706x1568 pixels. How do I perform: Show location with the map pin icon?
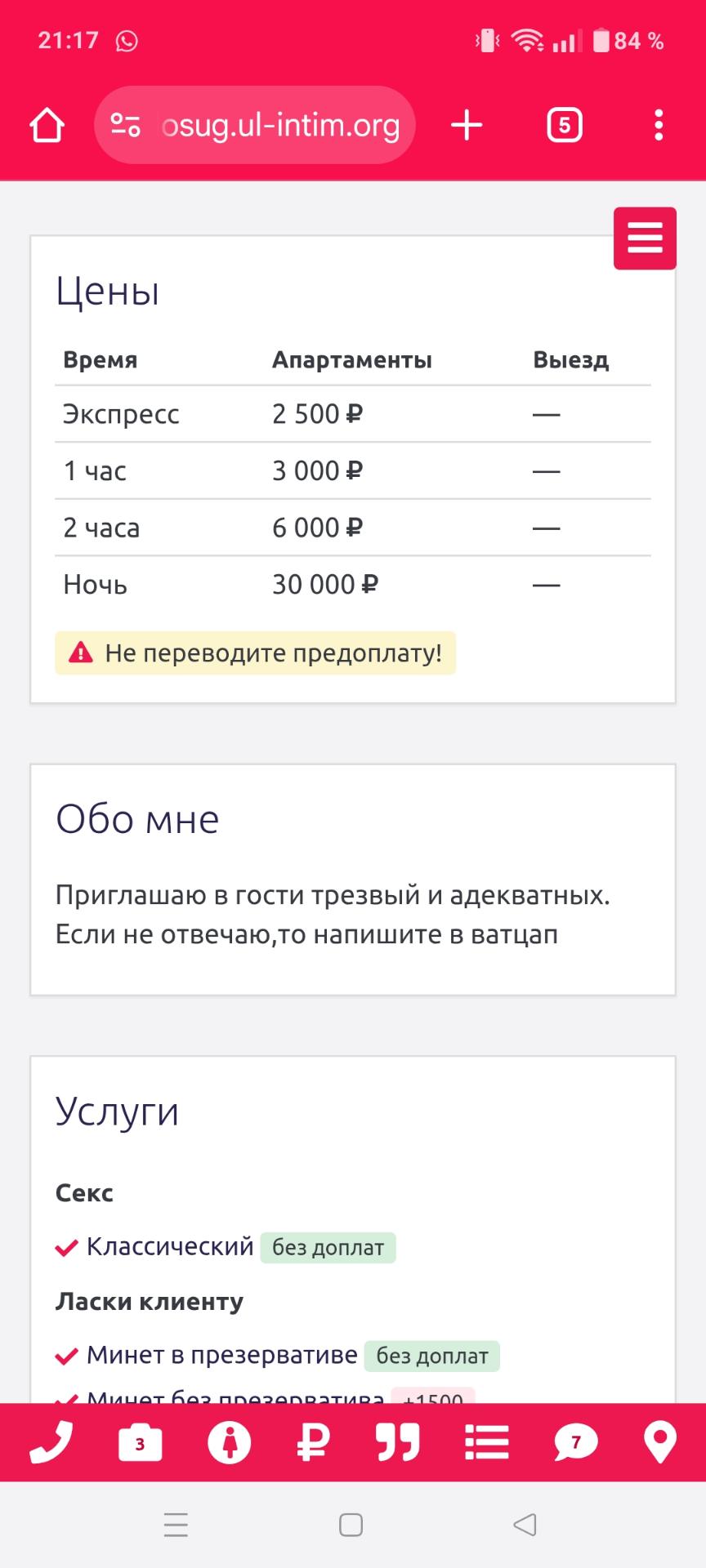[x=660, y=1442]
